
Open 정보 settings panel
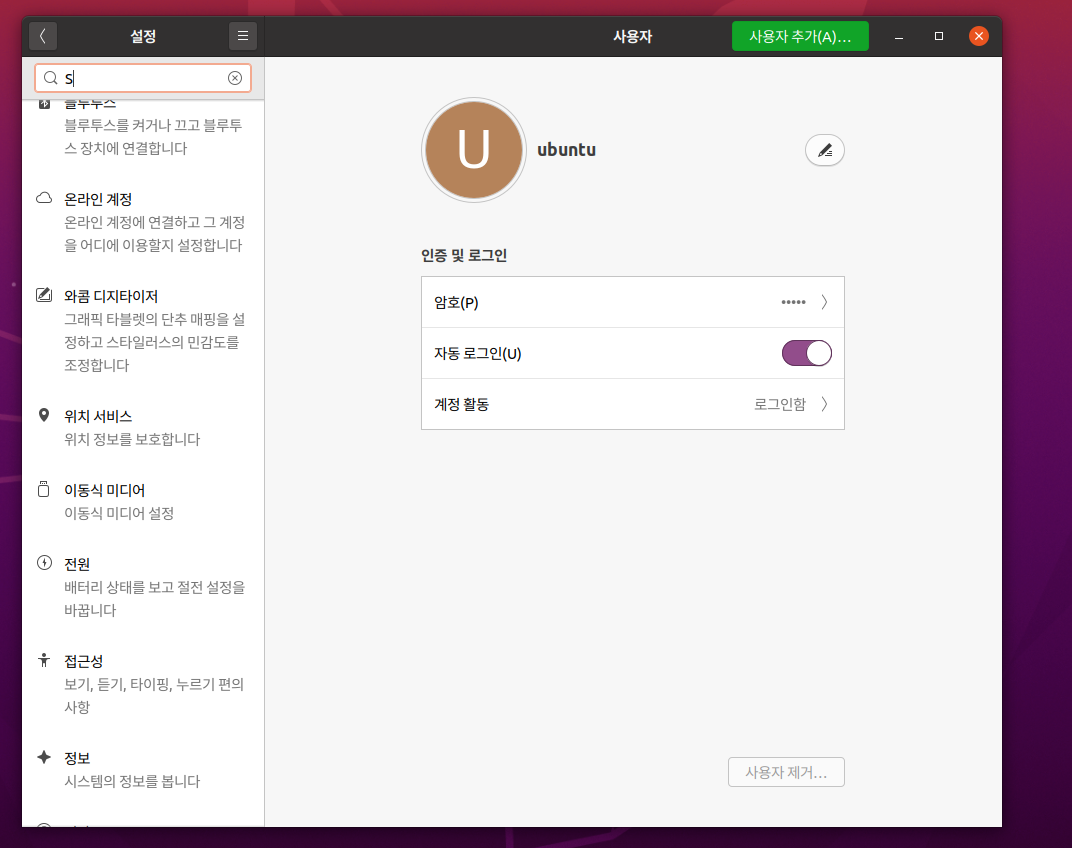(143, 769)
